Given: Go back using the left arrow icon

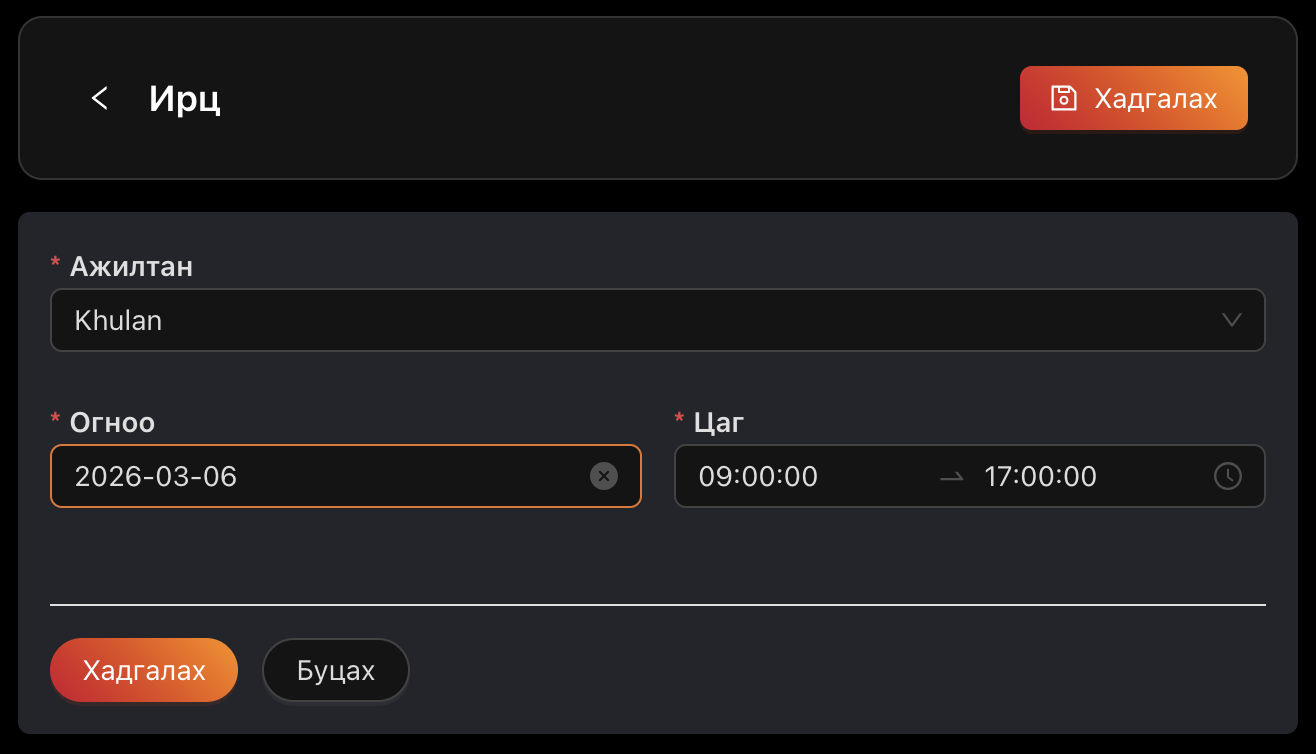Looking at the screenshot, I should pyautogui.click(x=99, y=98).
